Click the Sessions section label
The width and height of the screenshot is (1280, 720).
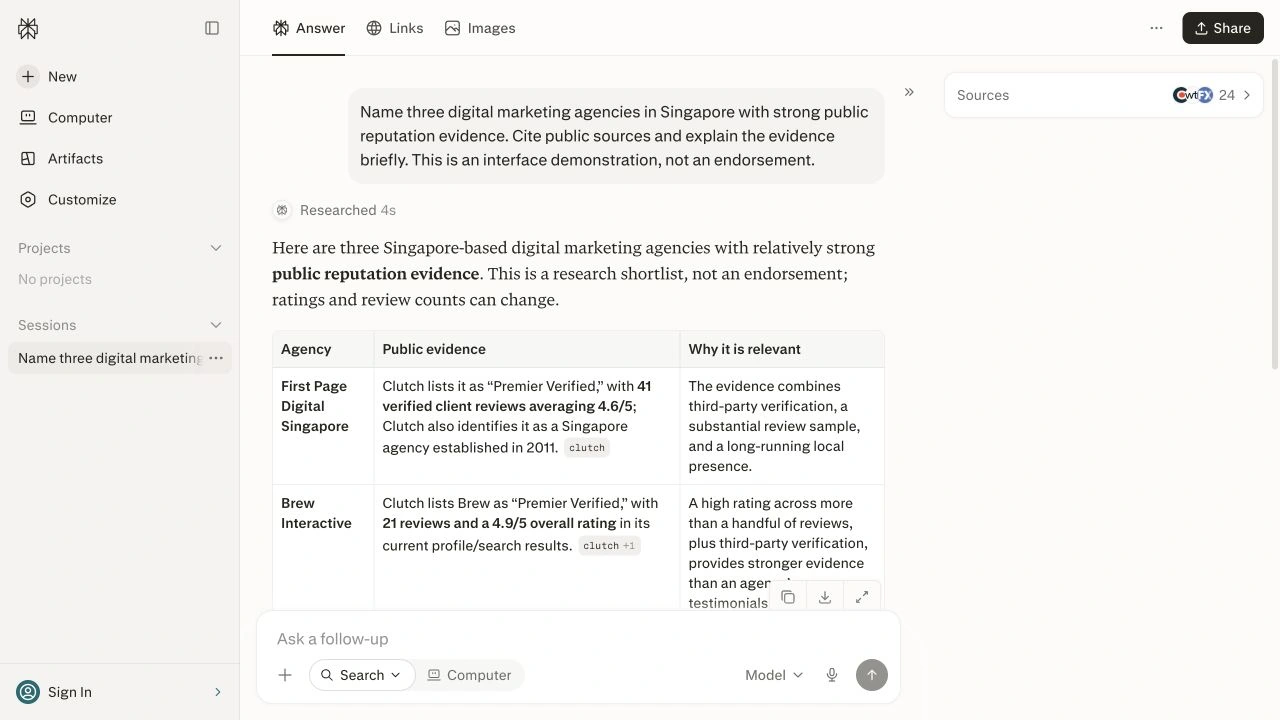click(47, 325)
